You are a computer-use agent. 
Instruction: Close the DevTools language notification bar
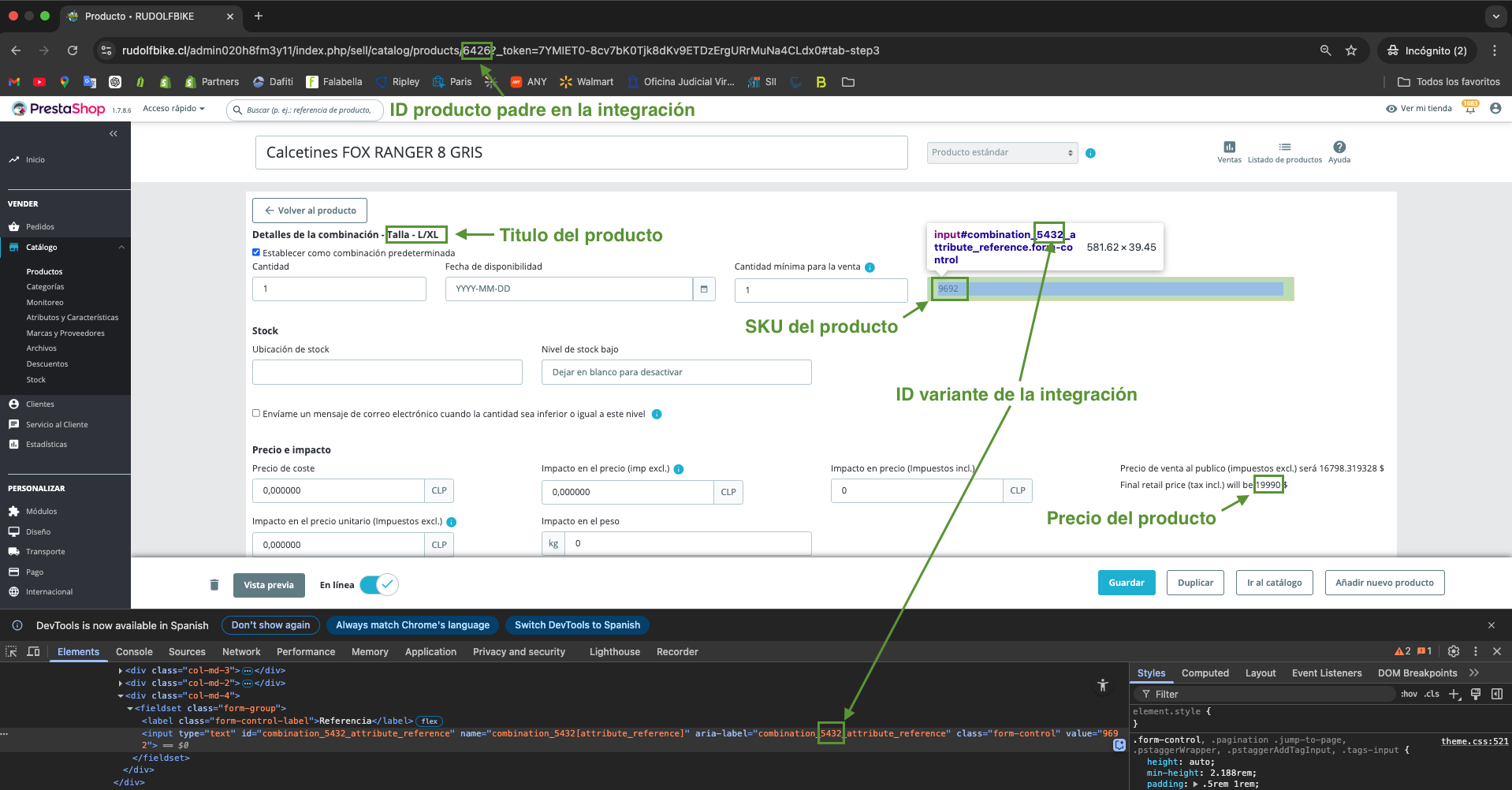[x=1492, y=625]
